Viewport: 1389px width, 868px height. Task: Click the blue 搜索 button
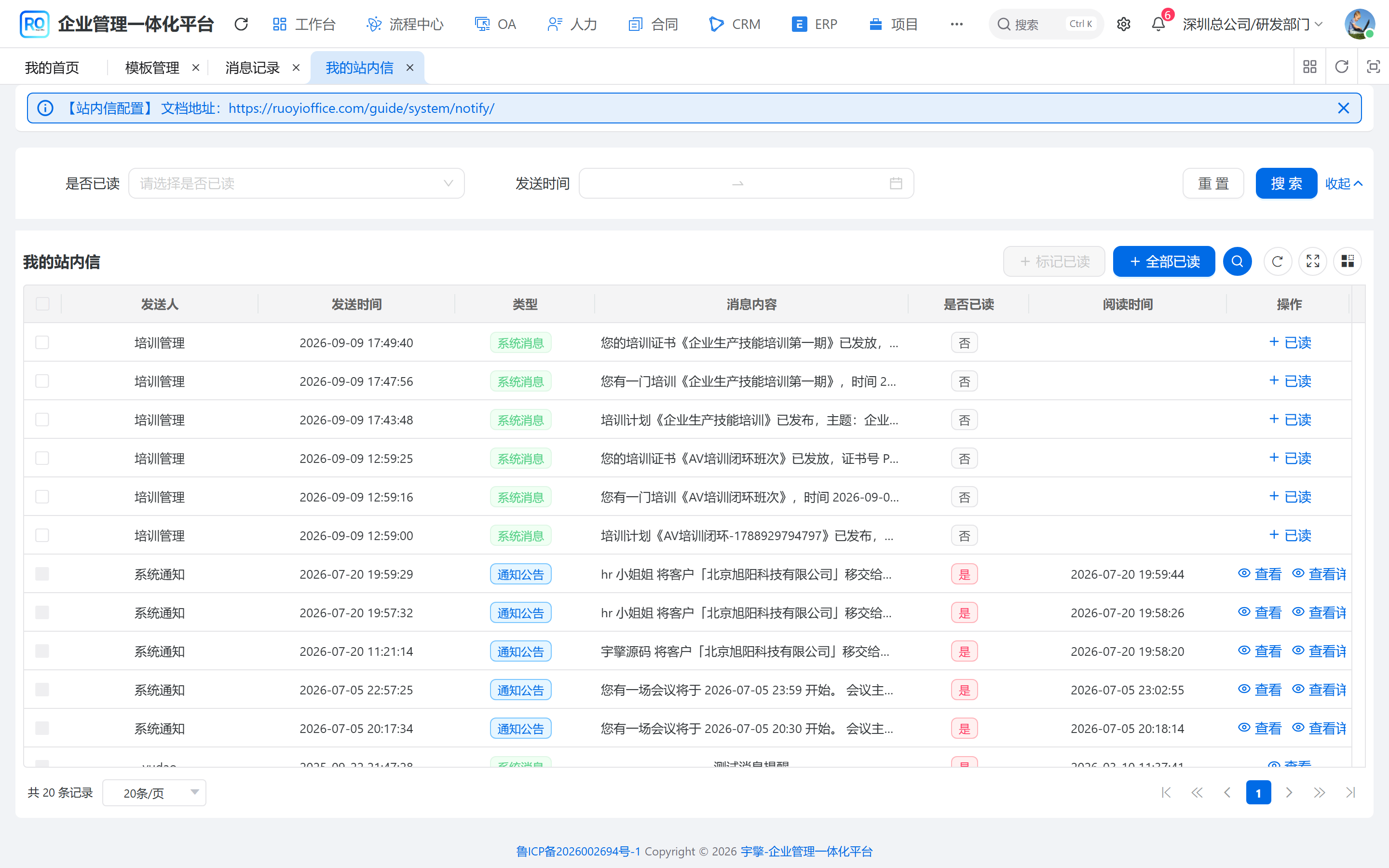[x=1286, y=184]
